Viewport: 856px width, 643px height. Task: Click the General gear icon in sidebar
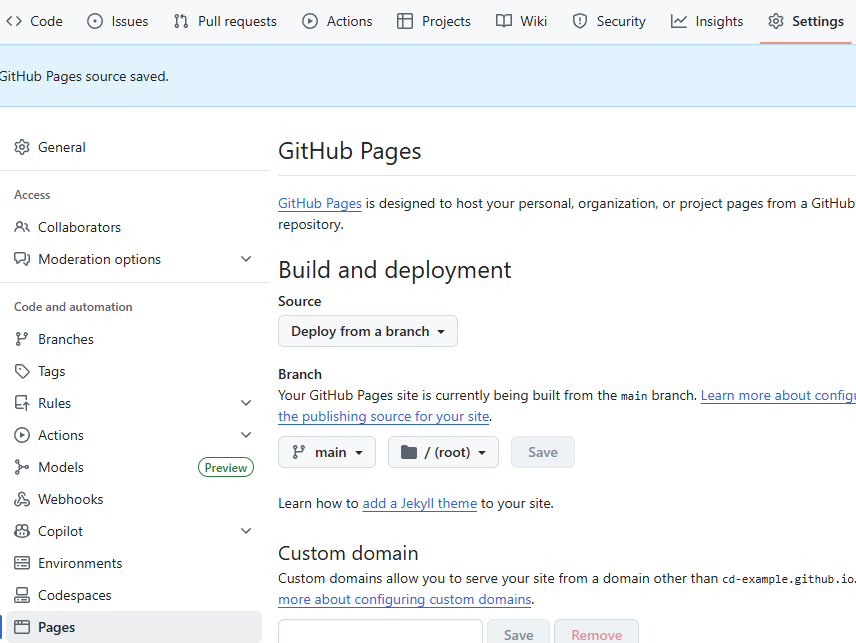22,147
